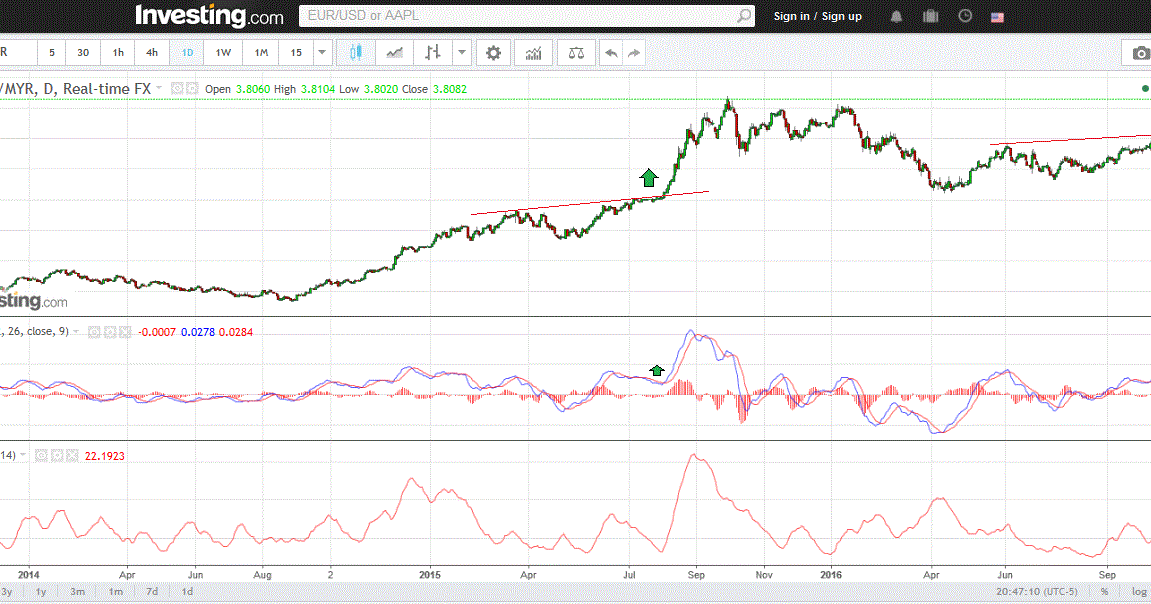Open the indicators icon on the toolbar
Image resolution: width=1151 pixels, height=604 pixels.
pyautogui.click(x=533, y=52)
